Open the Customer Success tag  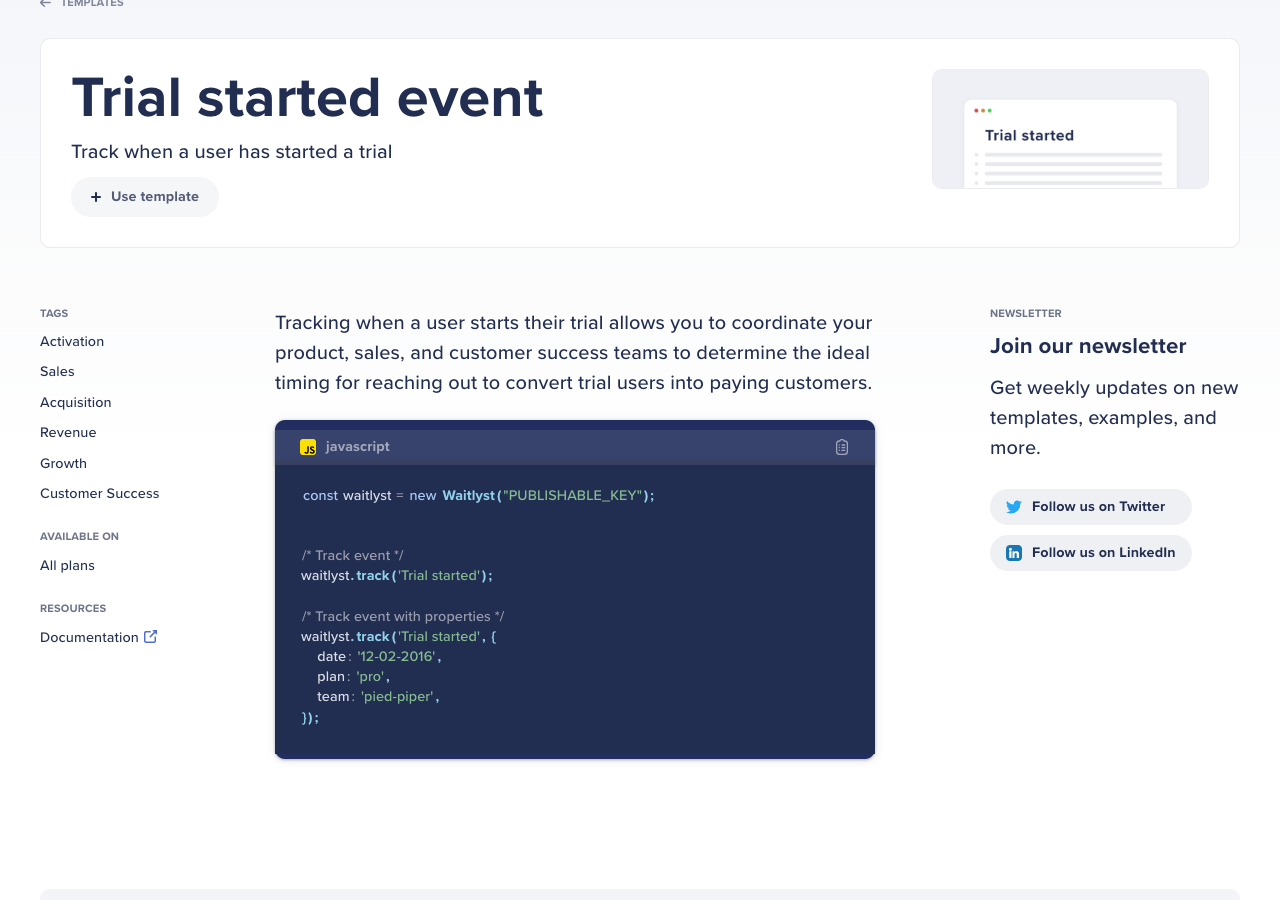[x=99, y=493]
